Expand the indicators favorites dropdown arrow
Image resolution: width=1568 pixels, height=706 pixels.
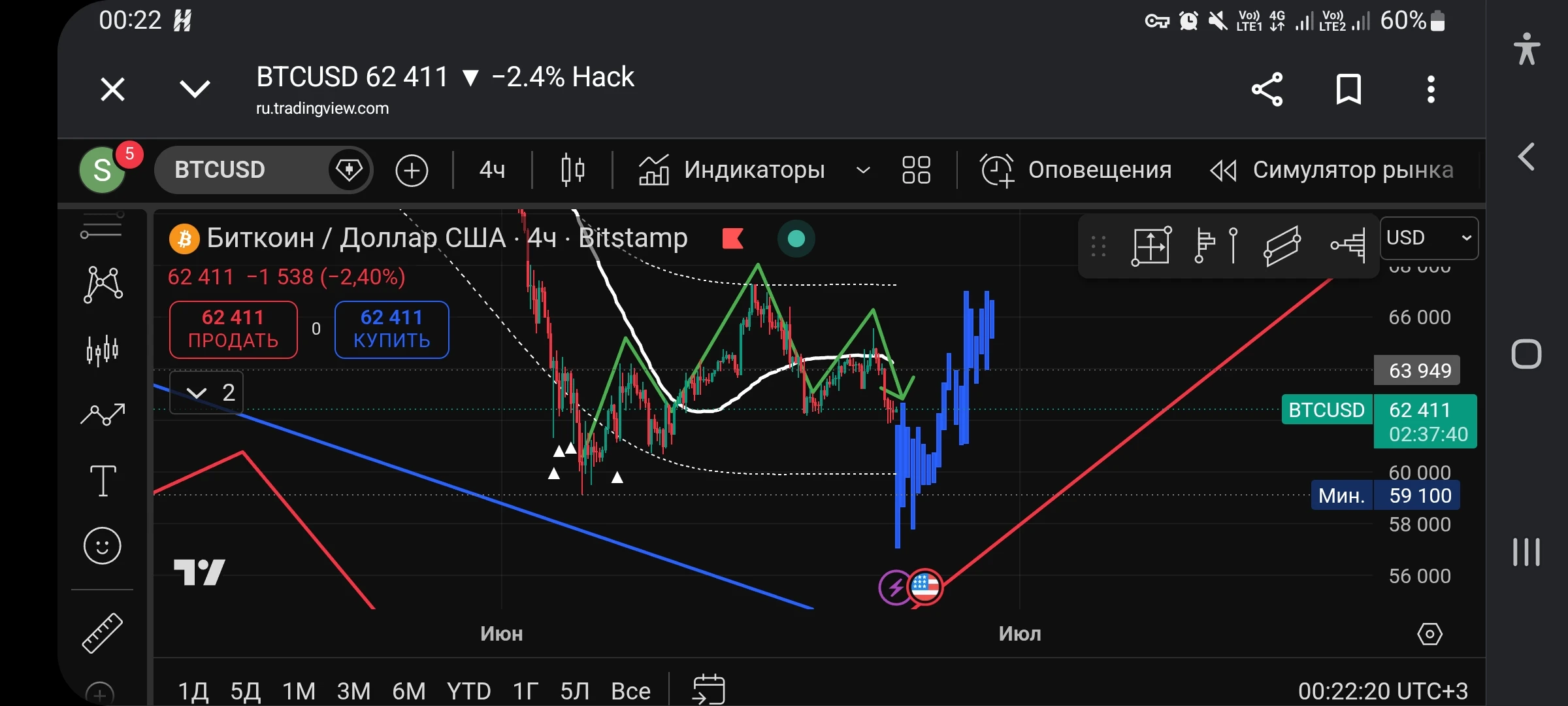point(863,171)
